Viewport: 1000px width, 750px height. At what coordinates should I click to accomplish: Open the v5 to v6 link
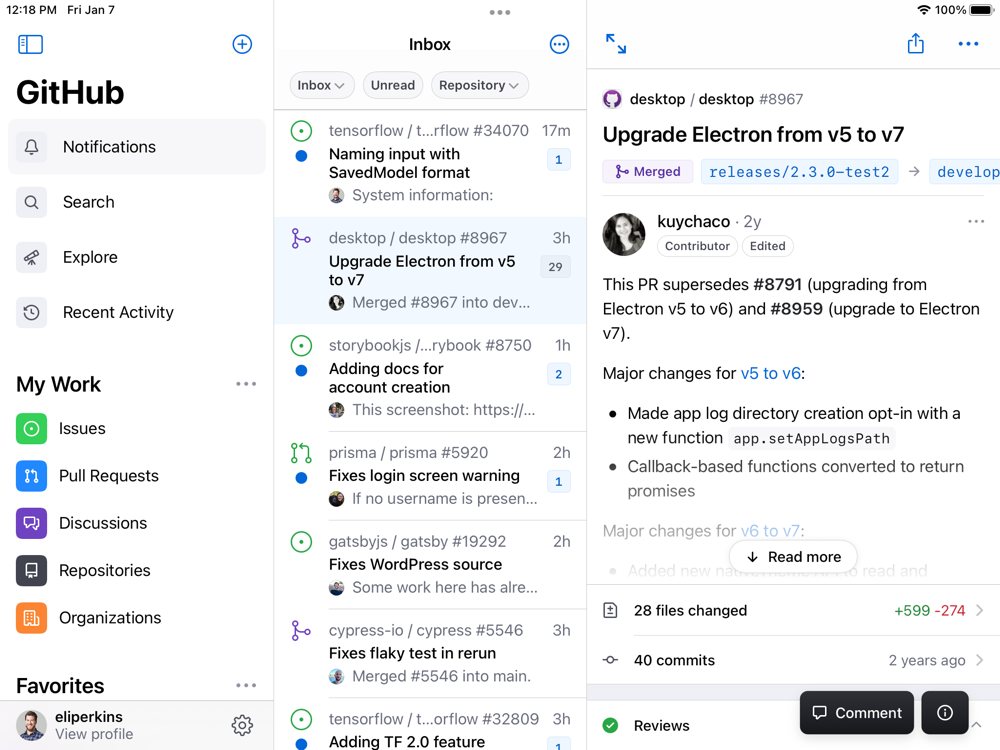tap(770, 373)
